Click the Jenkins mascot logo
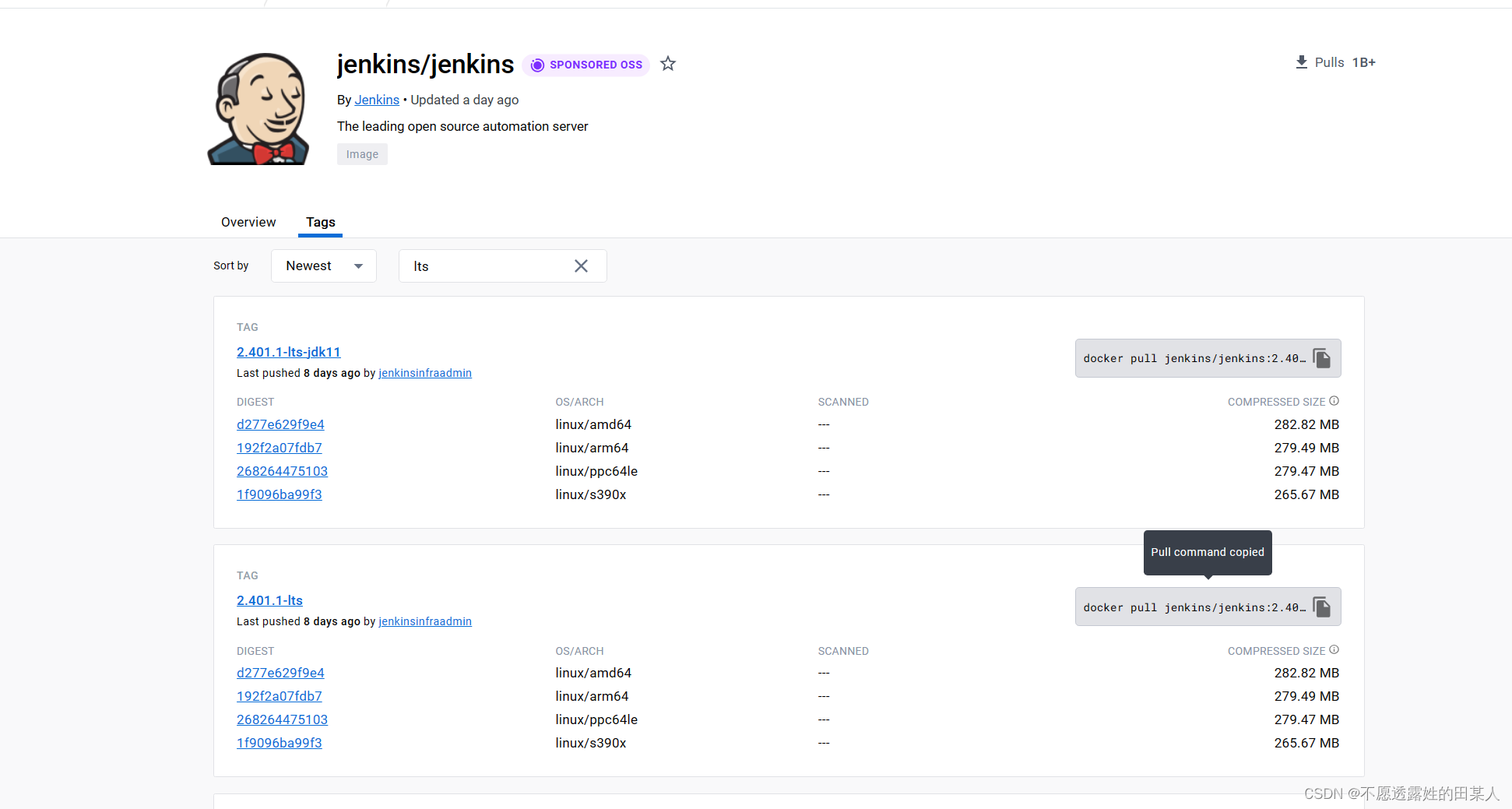Screen dimensions: 1512x809 point(259,109)
